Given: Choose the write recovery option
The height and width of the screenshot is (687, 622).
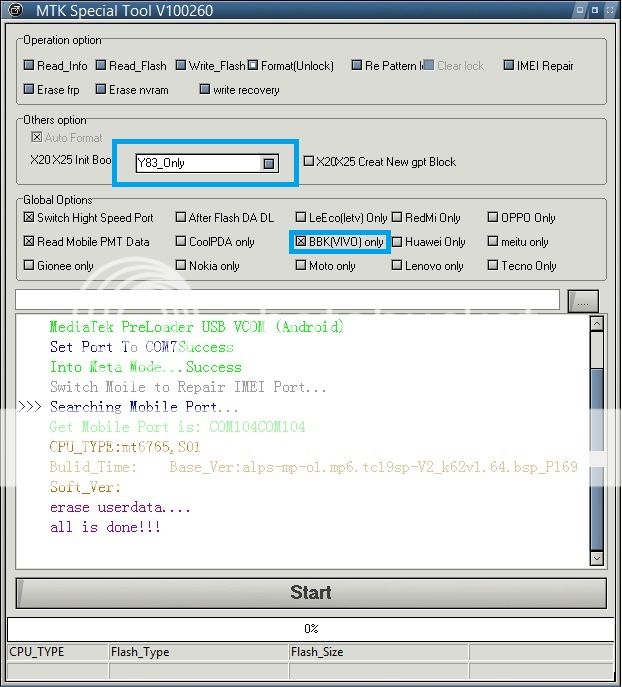Looking at the screenshot, I should tap(205, 90).
